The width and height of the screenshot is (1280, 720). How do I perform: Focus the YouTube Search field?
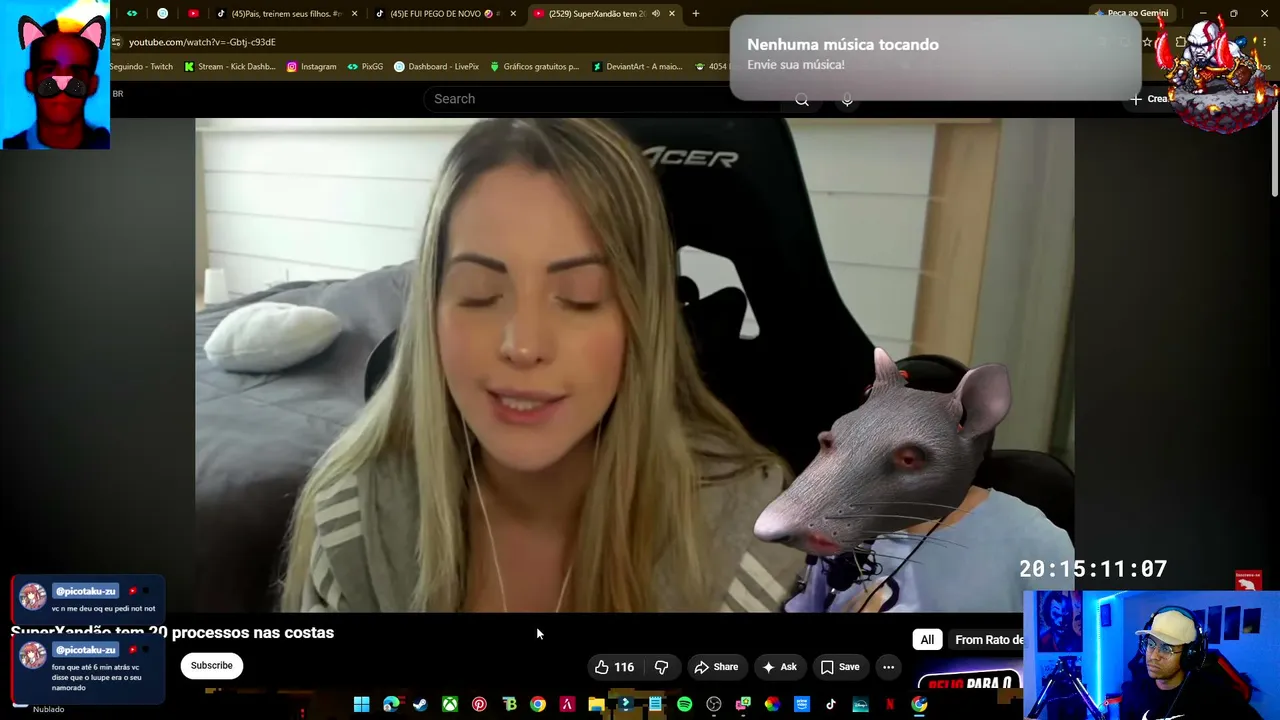coord(600,99)
